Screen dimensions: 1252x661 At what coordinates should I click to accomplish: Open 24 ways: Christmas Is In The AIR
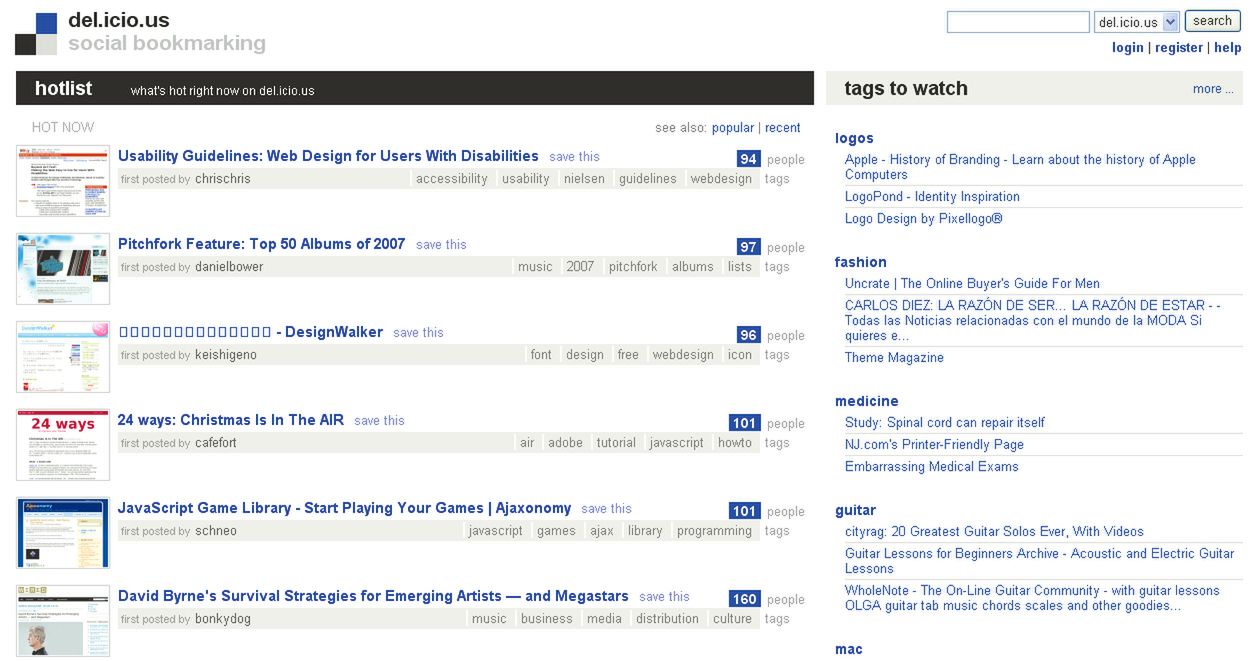click(231, 420)
